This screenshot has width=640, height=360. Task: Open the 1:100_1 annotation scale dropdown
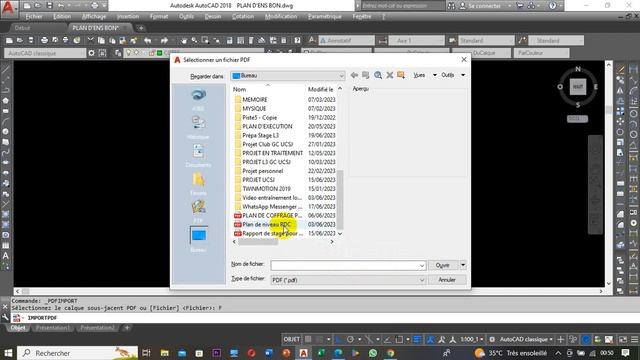pyautogui.click(x=471, y=340)
